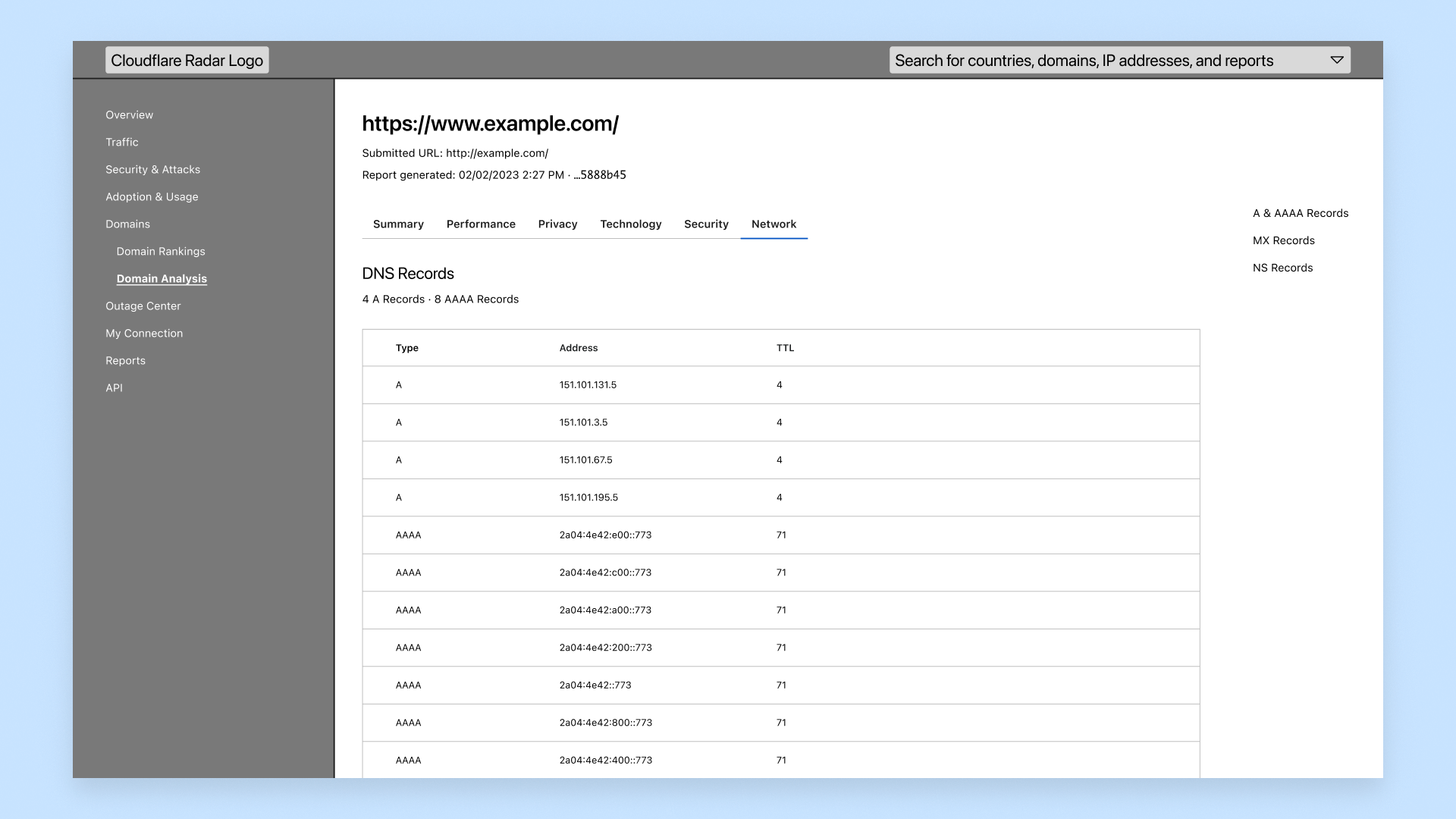
Task: Select Adoption & Usage sidebar item
Action: (152, 197)
